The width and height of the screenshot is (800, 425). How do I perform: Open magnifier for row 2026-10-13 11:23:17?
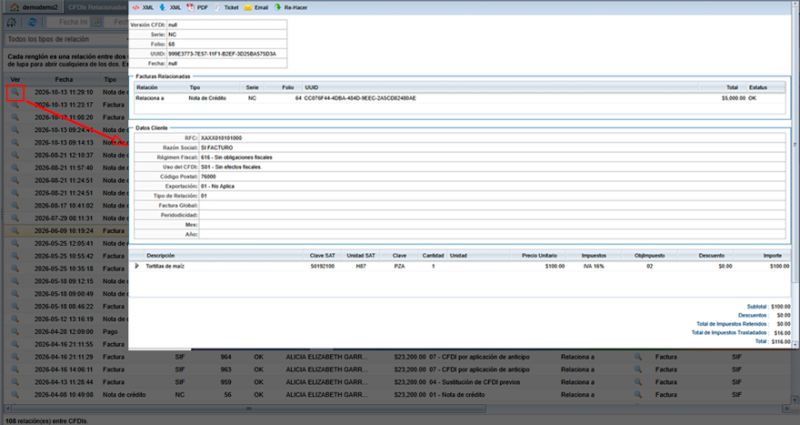[15, 105]
